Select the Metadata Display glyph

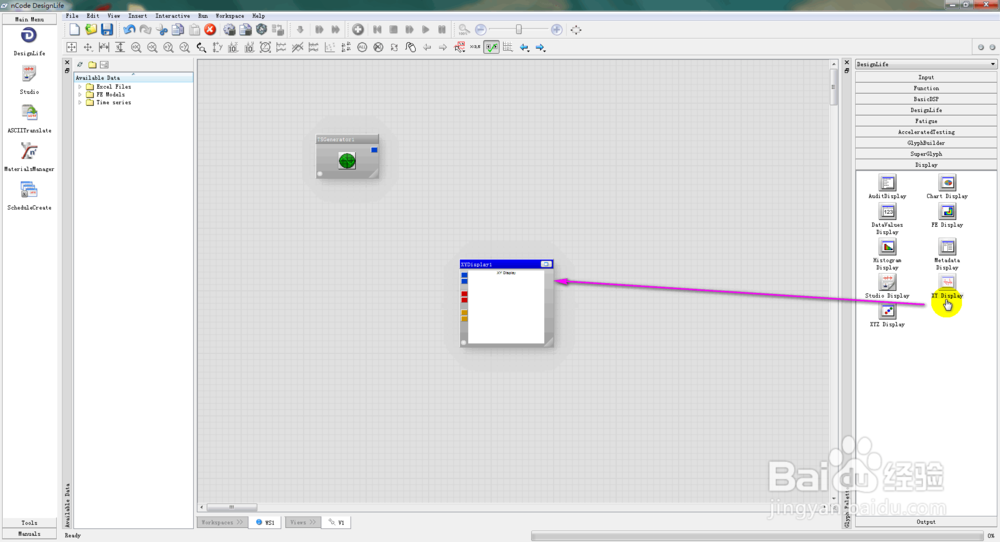click(x=947, y=254)
